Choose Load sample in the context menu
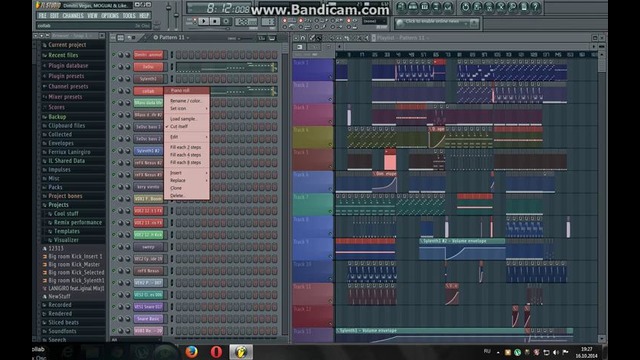 click(x=187, y=119)
